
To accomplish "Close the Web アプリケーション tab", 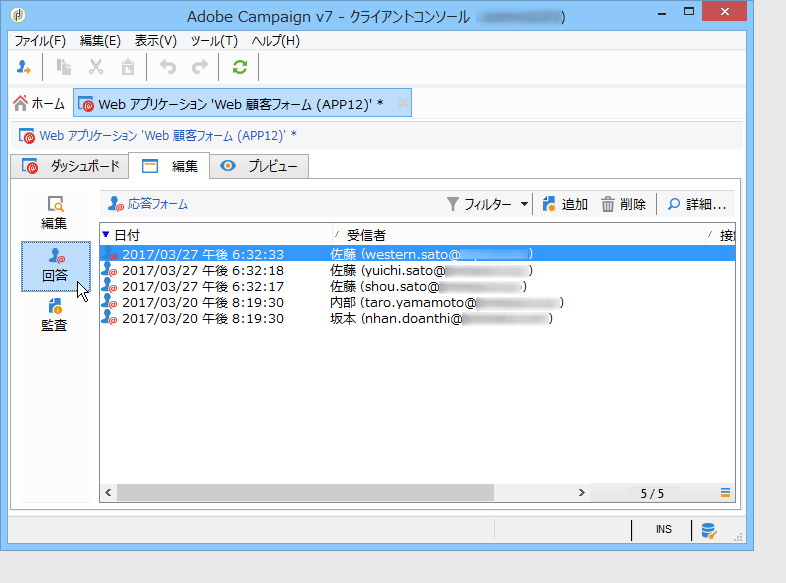I will coord(403,103).
